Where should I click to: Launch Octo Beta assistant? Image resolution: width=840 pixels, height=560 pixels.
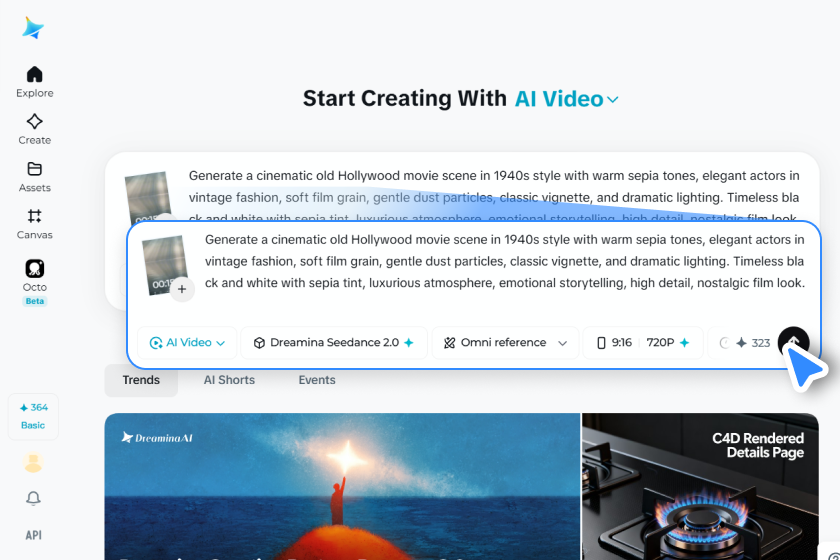pyautogui.click(x=34, y=282)
